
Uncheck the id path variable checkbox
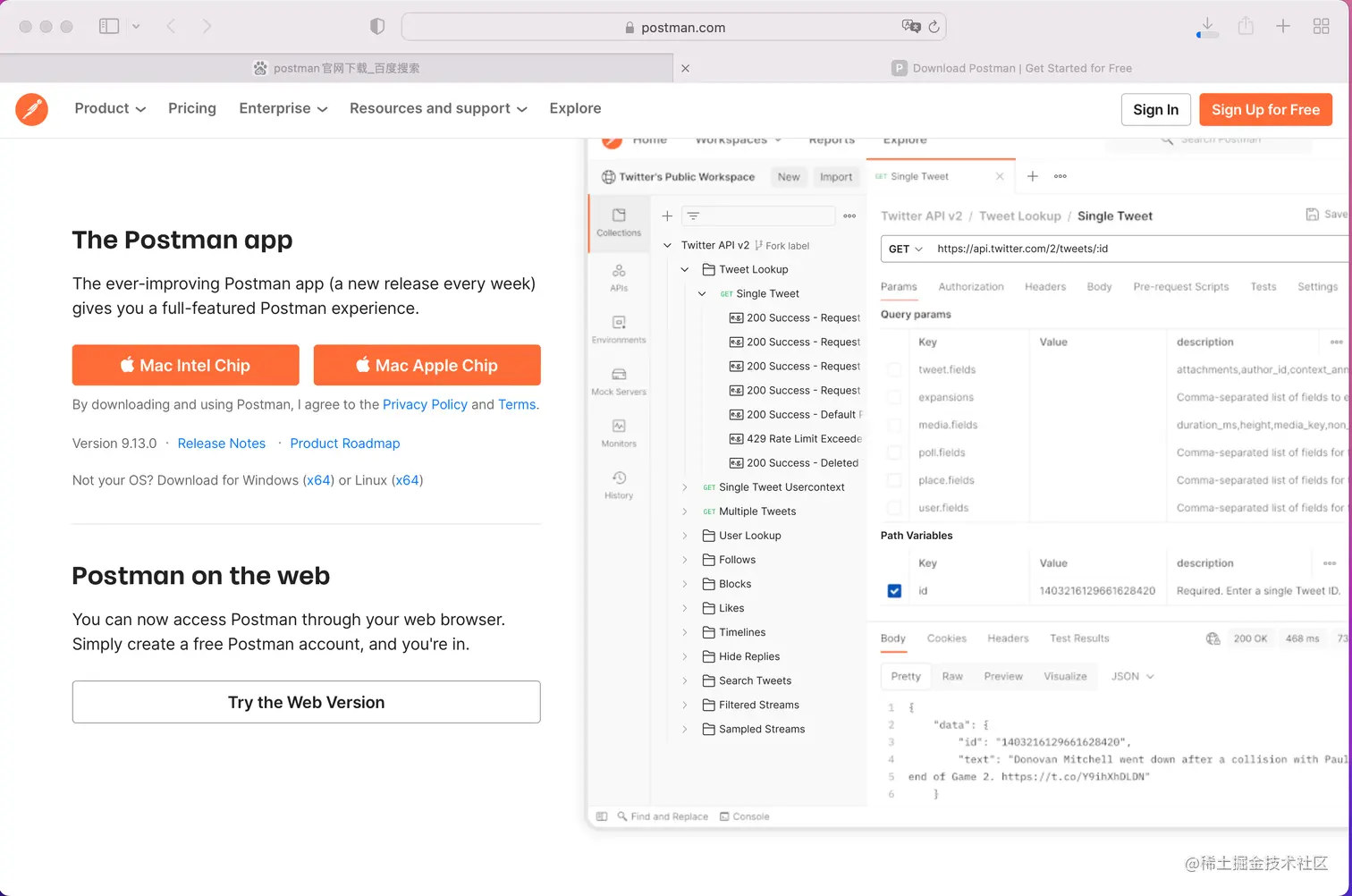(894, 591)
